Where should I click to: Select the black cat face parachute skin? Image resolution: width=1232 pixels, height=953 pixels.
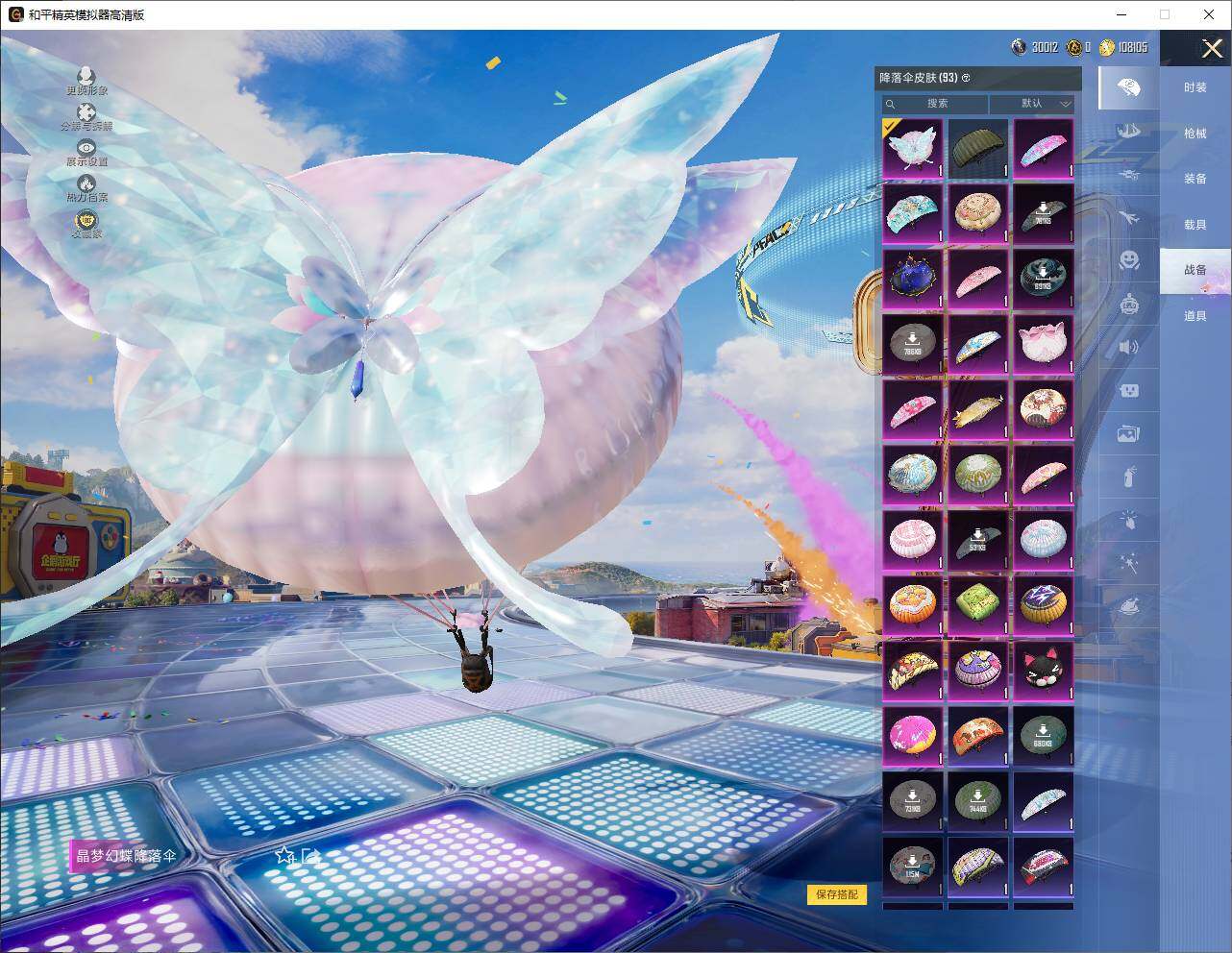(1044, 671)
